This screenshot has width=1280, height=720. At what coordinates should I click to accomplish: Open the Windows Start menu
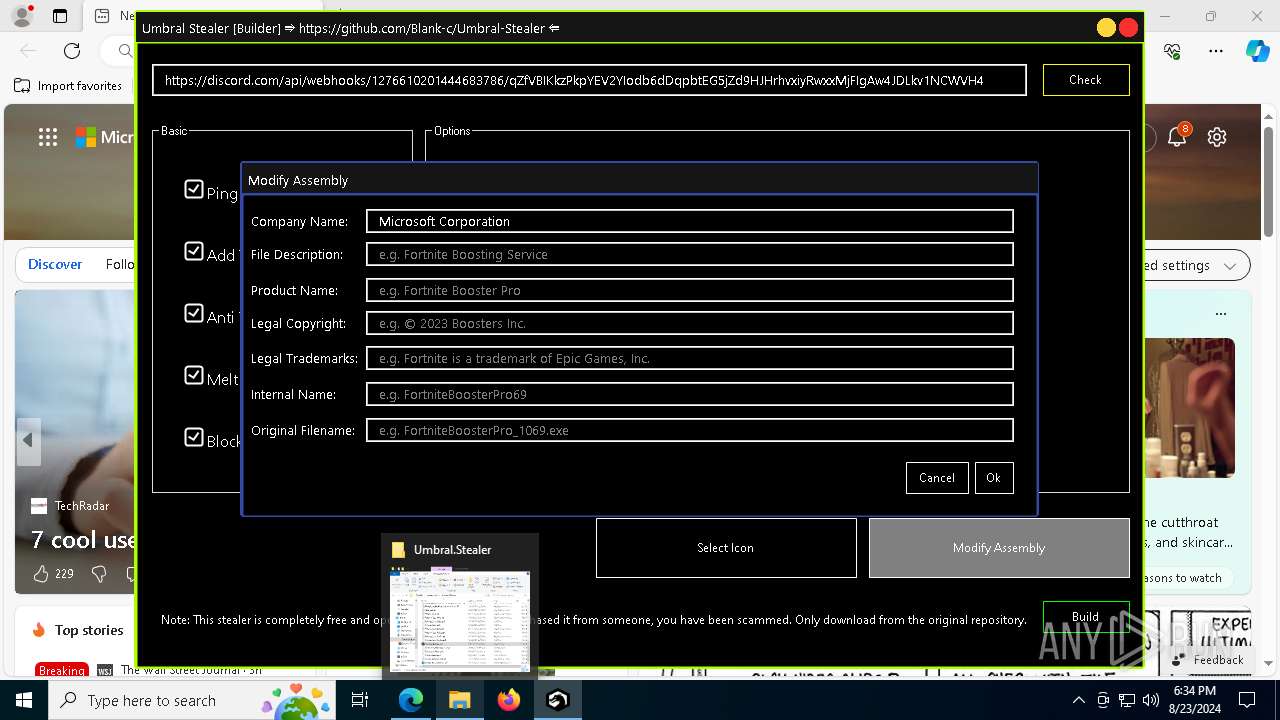[x=24, y=700]
